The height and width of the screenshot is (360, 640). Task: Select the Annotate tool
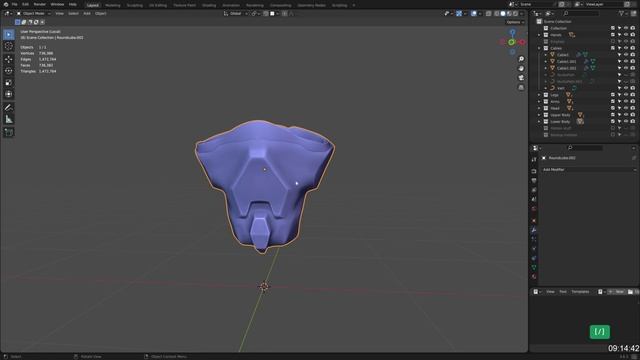[9, 108]
